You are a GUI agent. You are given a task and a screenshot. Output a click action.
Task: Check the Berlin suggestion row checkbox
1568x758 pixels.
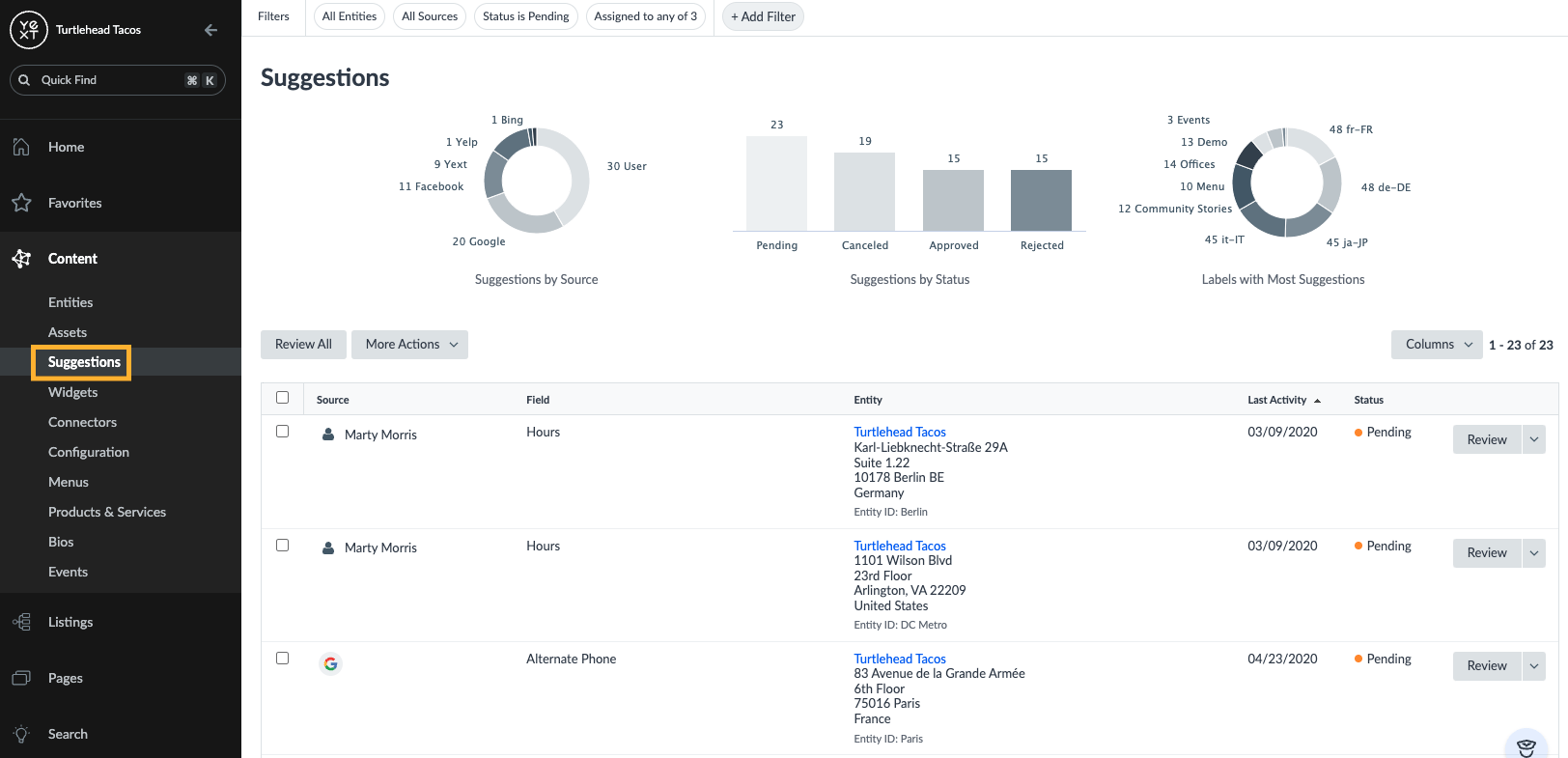pos(282,432)
